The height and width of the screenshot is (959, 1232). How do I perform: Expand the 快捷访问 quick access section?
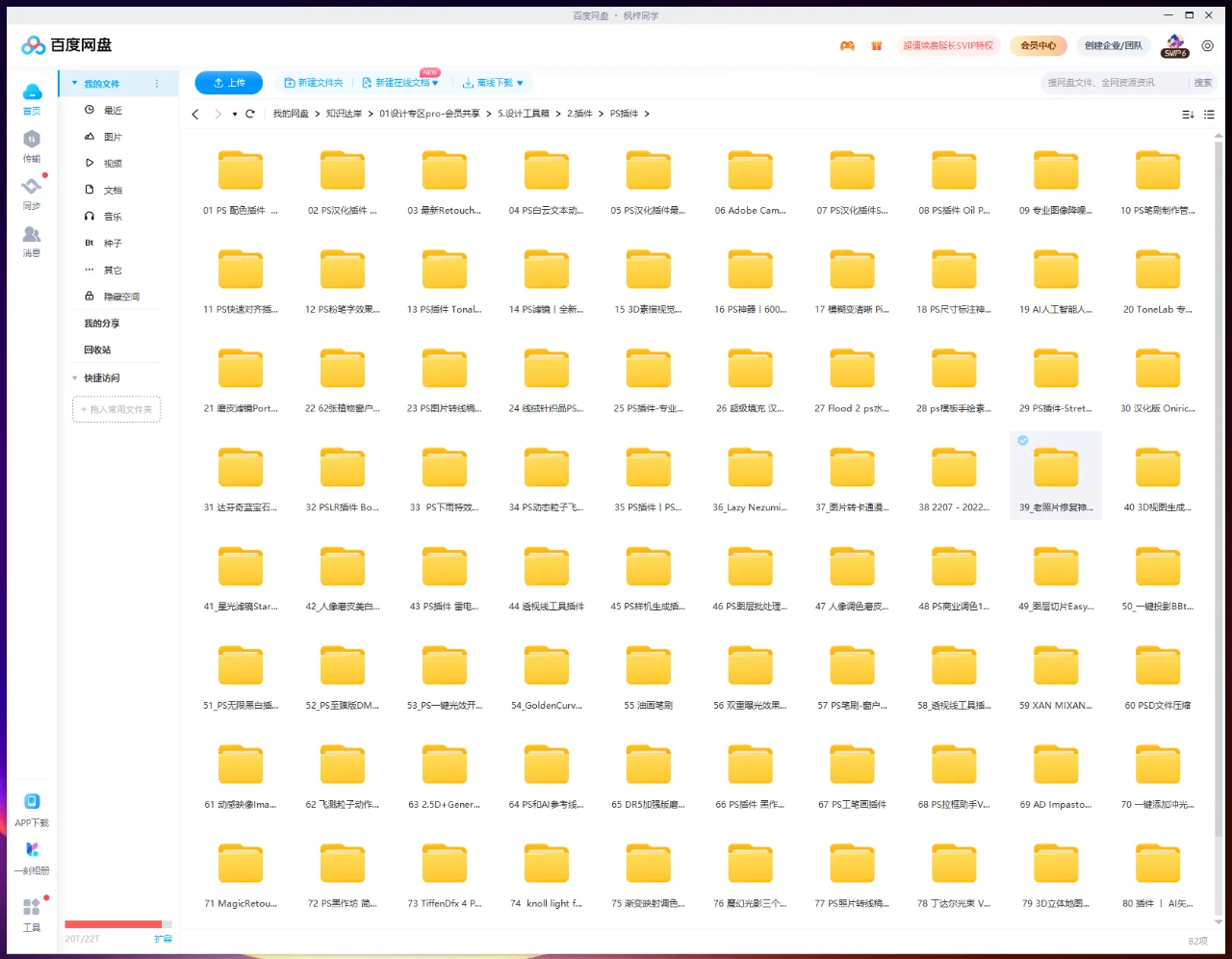click(75, 378)
